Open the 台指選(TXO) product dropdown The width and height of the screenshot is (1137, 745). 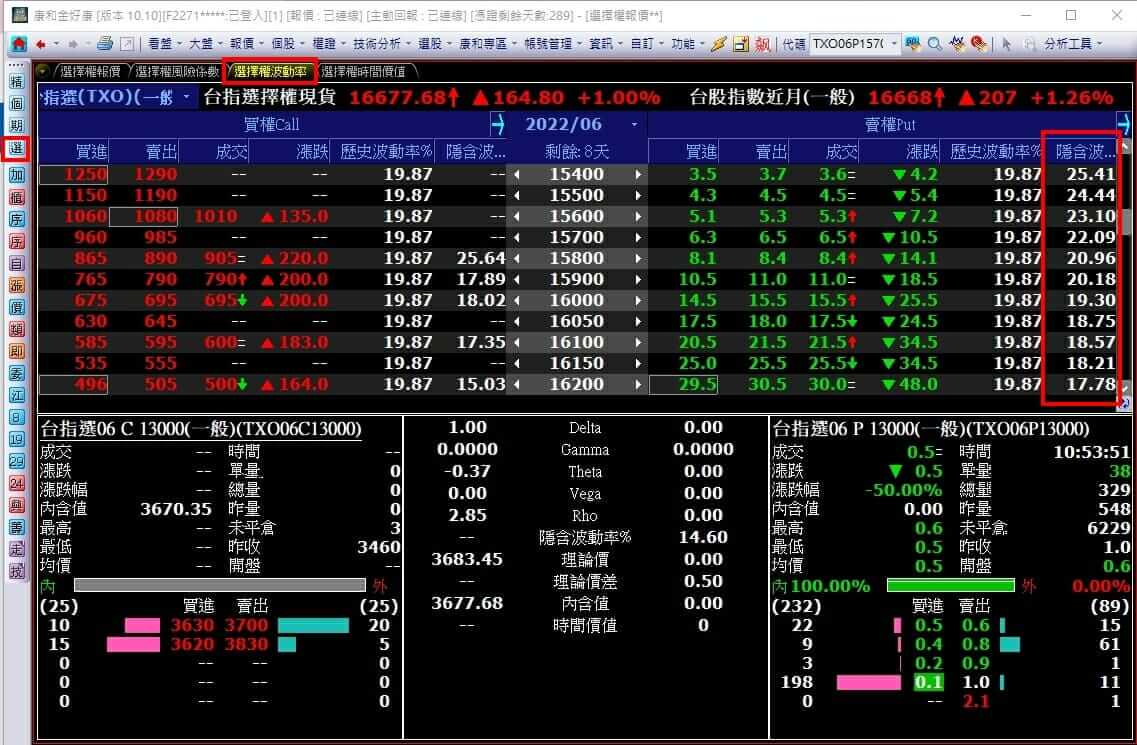(187, 97)
